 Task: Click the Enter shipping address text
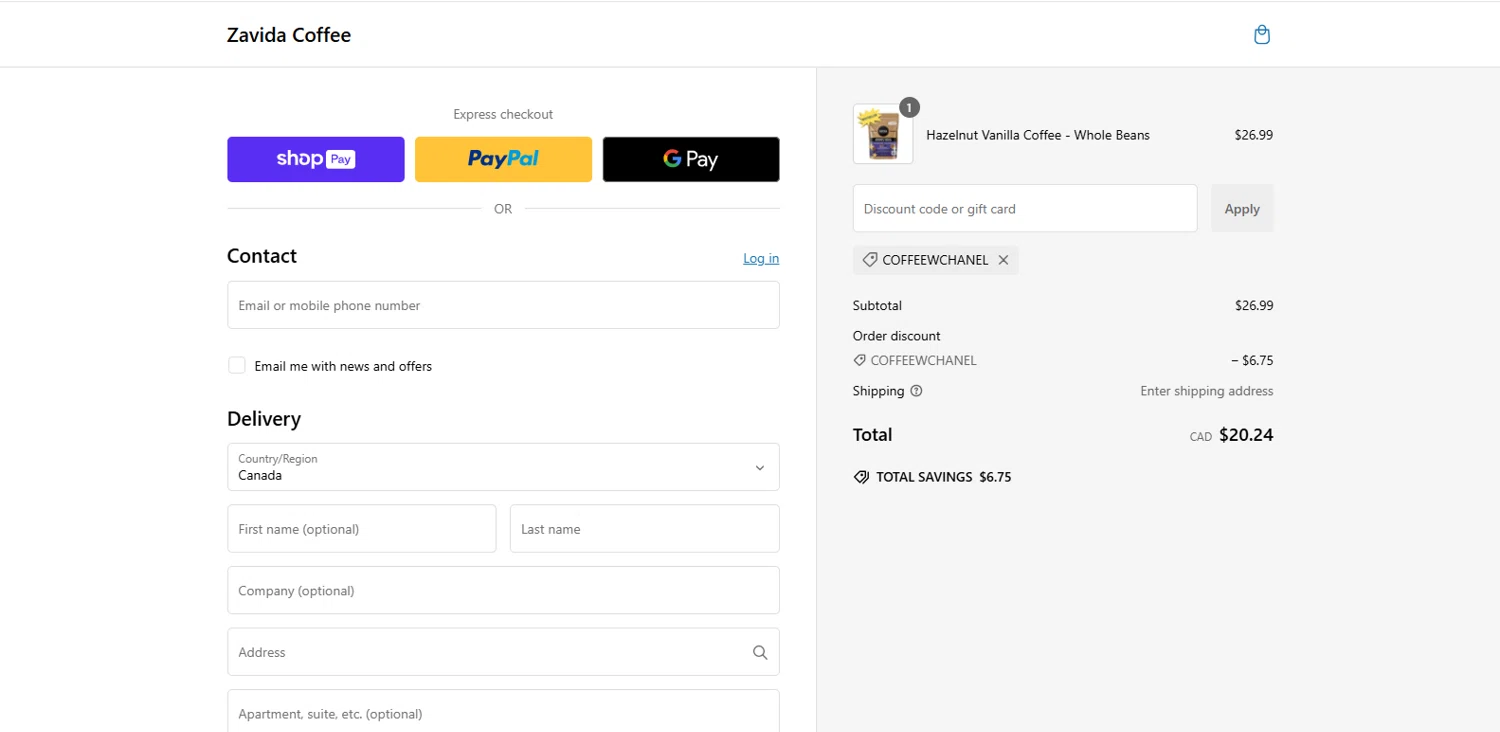coord(1207,391)
